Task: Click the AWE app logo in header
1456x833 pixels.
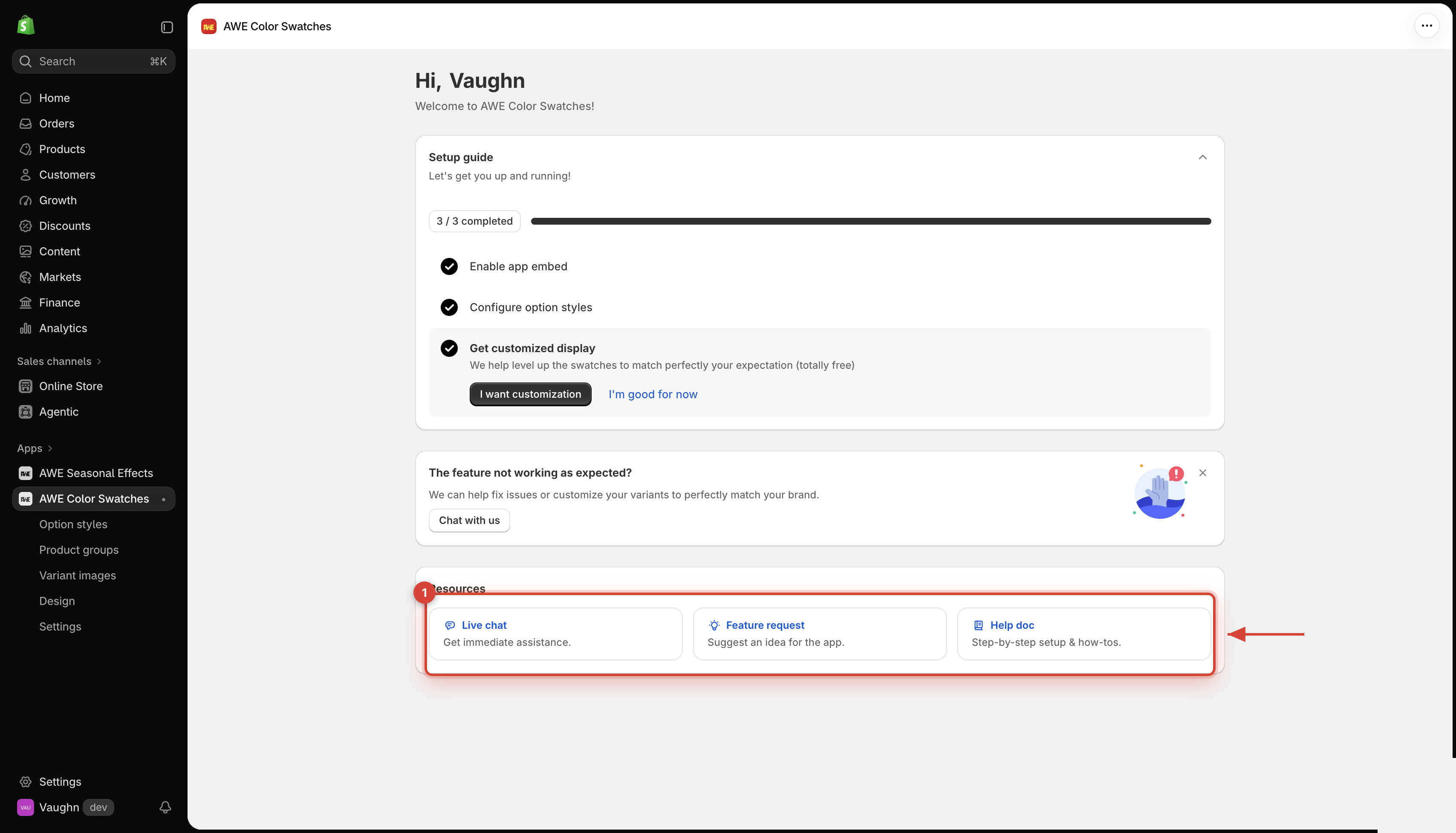Action: [x=209, y=26]
